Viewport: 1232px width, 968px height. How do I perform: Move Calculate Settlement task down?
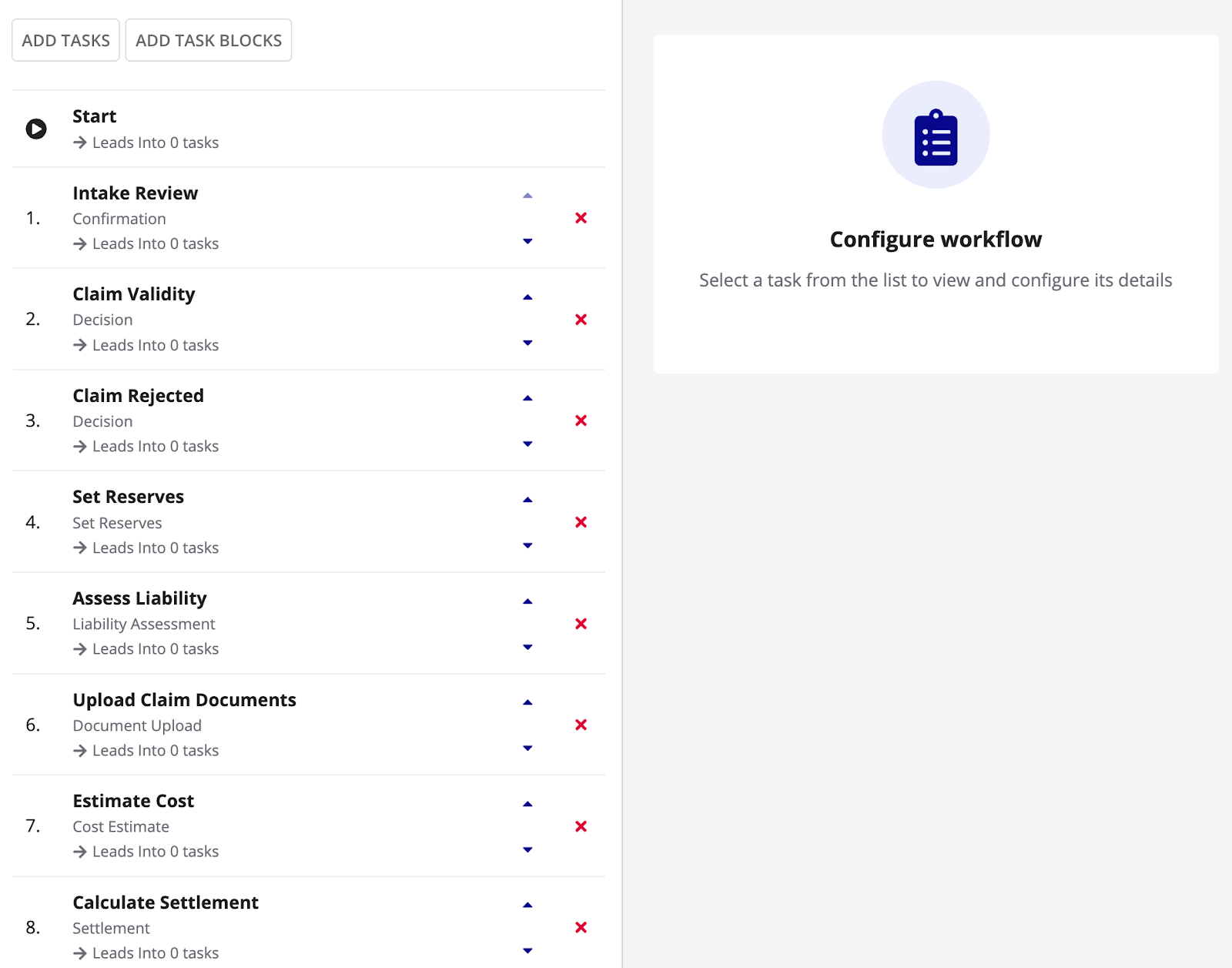(x=527, y=950)
